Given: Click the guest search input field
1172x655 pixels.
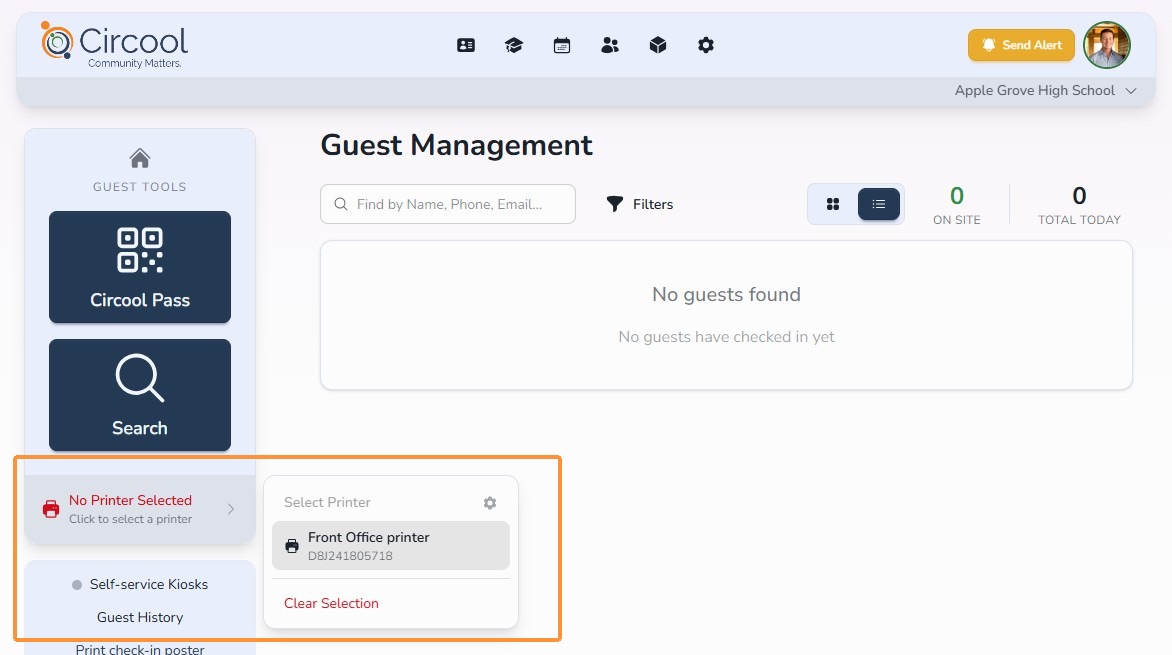Looking at the screenshot, I should point(448,204).
